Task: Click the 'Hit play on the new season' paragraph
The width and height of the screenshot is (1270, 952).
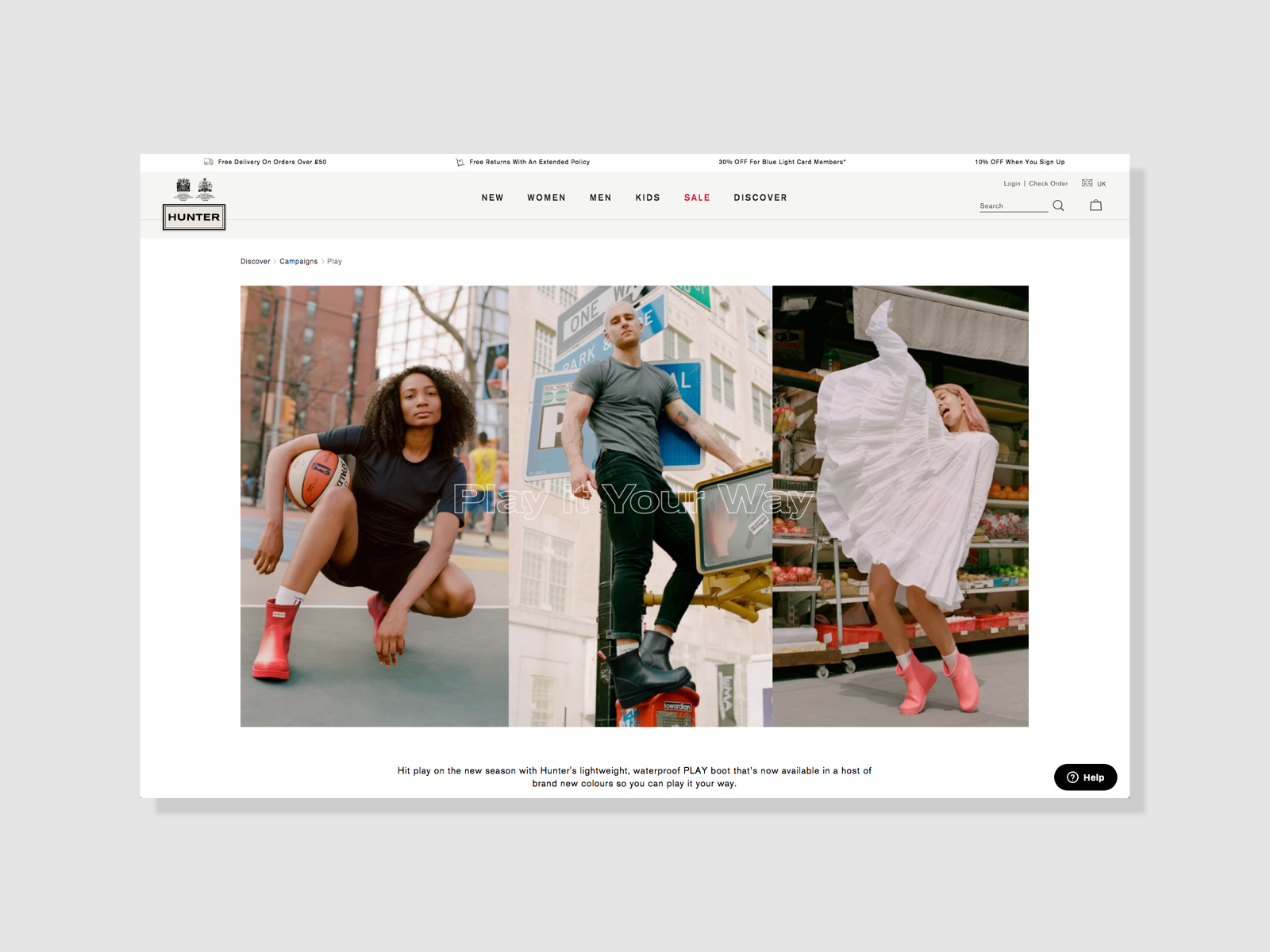Action: 634,777
